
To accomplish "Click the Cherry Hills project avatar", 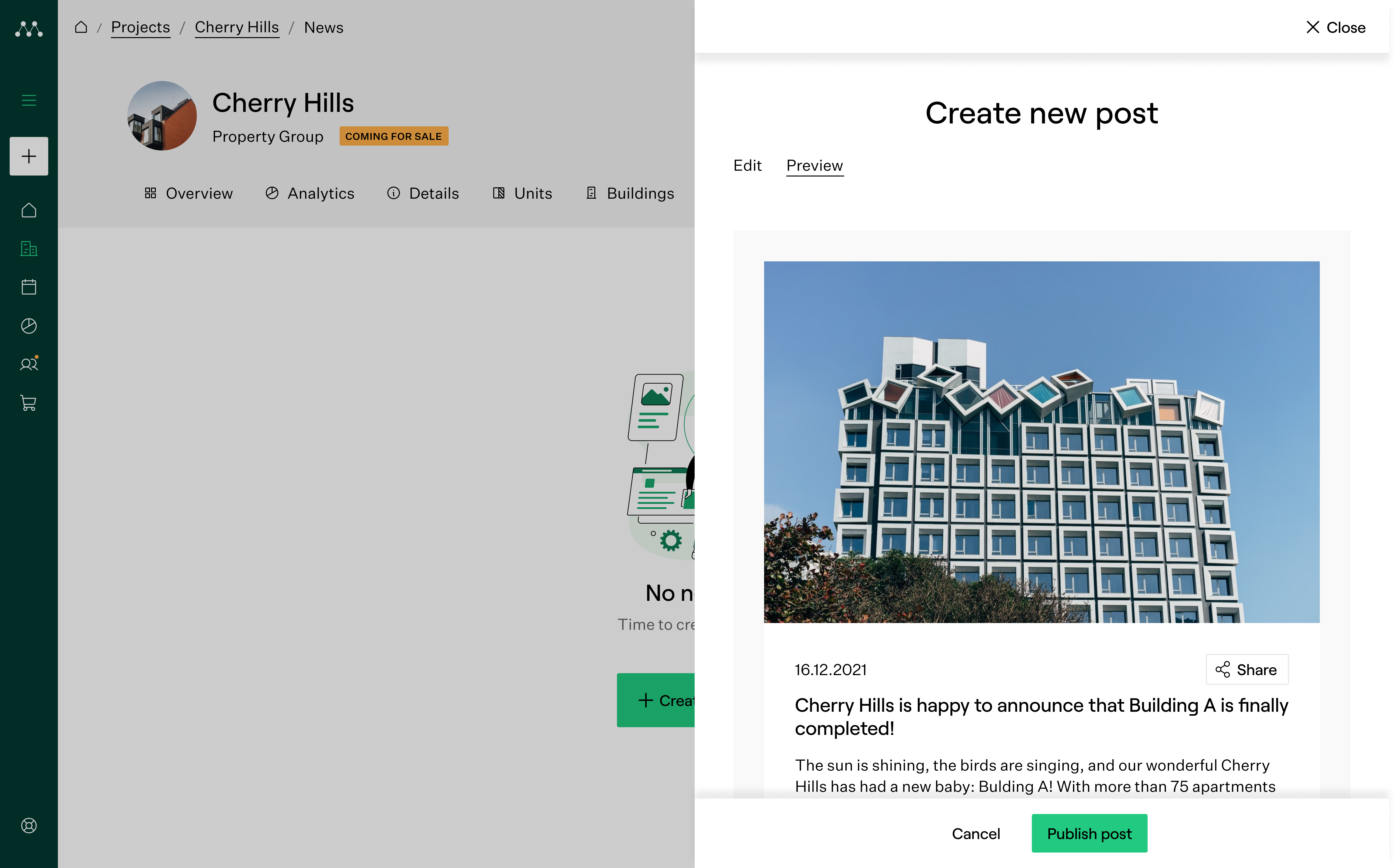I will tap(162, 115).
